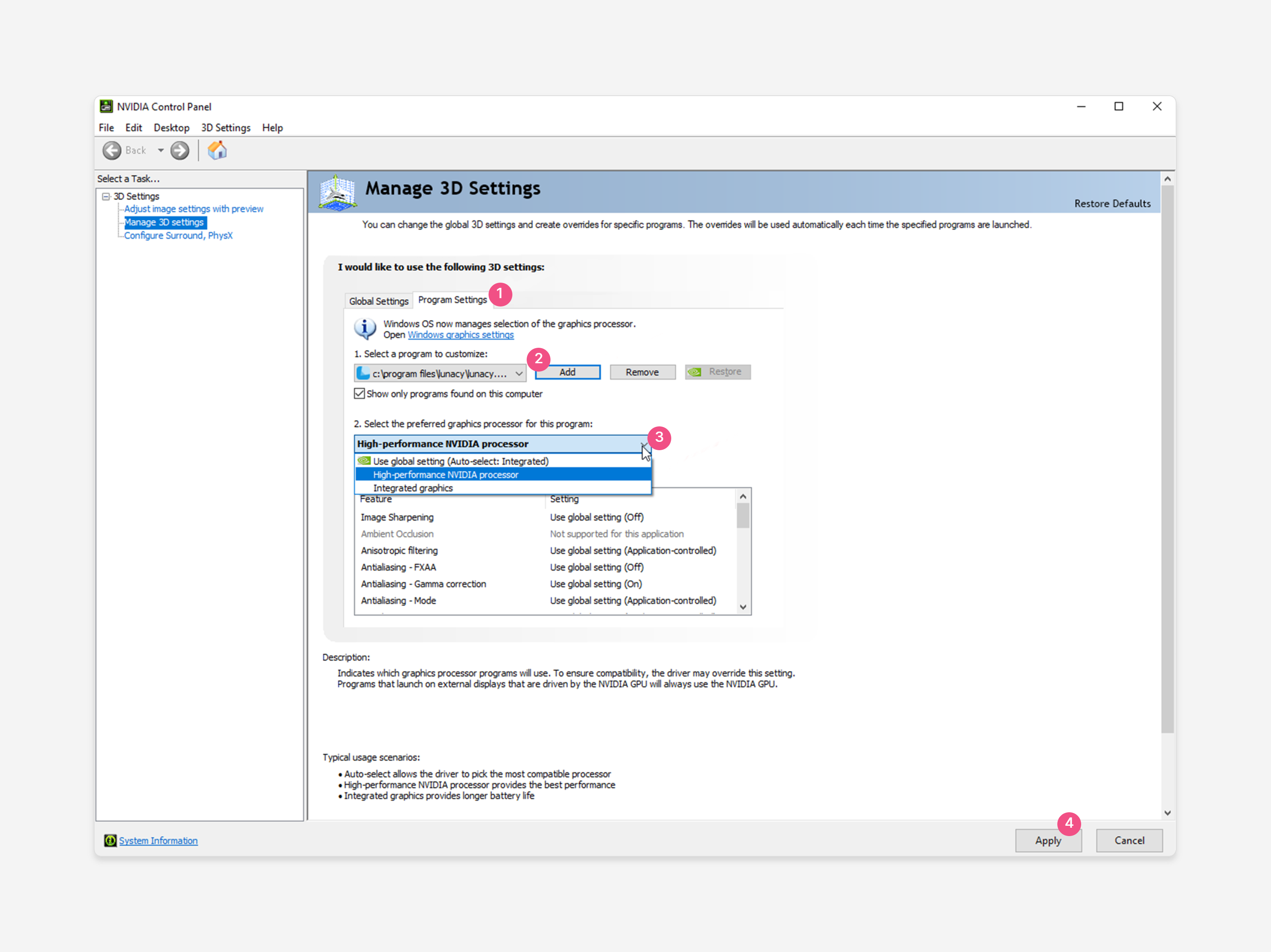Click the NVIDIA logo on Restore button
This screenshot has height=952, width=1271.
point(695,372)
